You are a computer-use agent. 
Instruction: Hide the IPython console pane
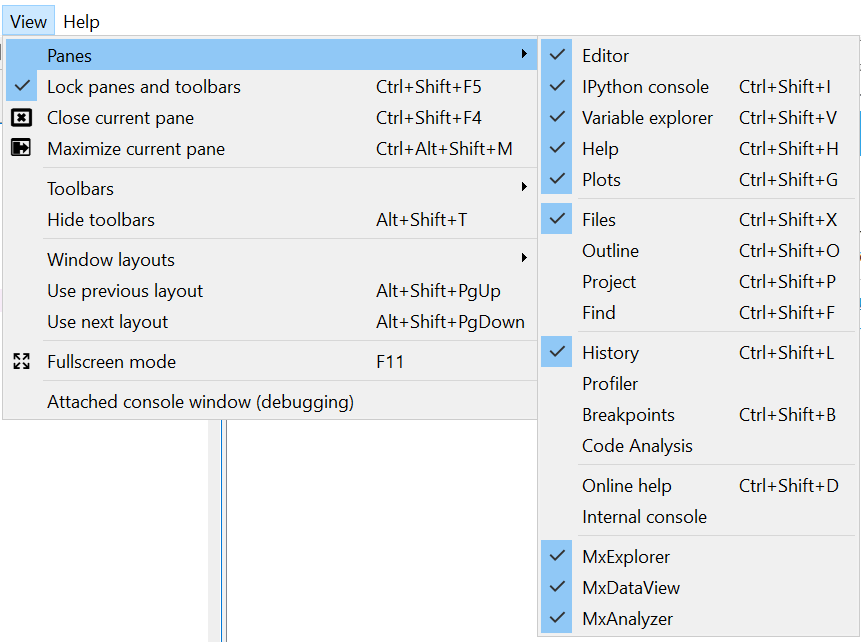(x=558, y=87)
